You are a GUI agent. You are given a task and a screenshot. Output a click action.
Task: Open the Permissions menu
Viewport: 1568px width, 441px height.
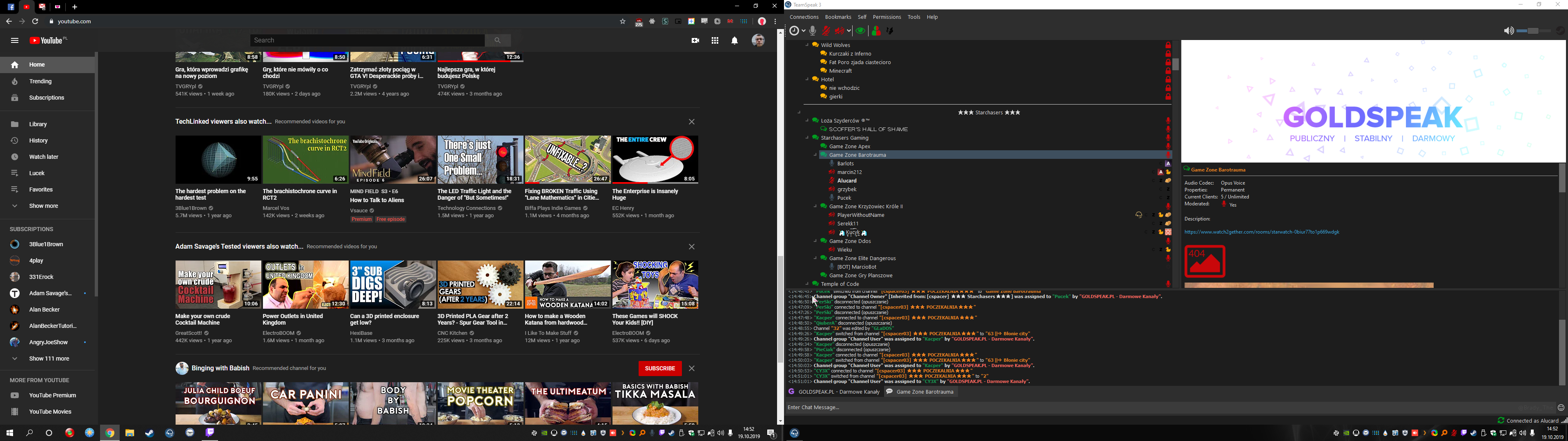tap(886, 17)
